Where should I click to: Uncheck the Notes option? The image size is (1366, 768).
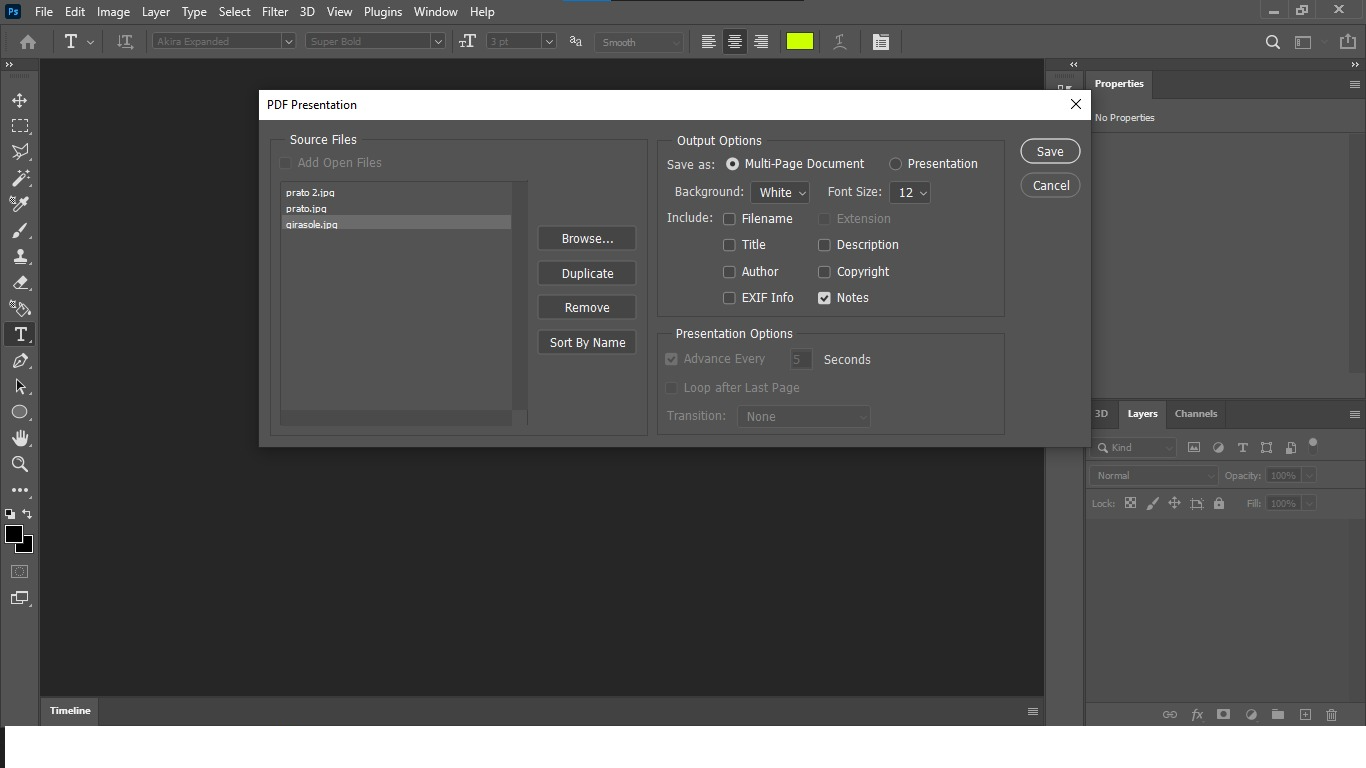pyautogui.click(x=824, y=297)
